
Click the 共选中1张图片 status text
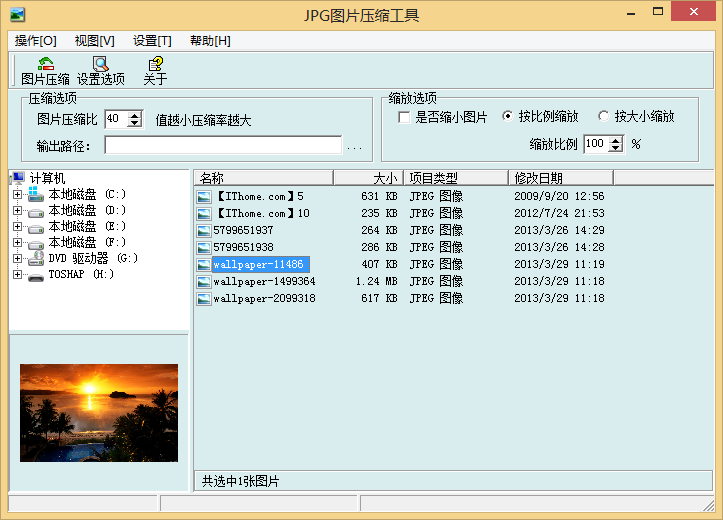(240, 481)
